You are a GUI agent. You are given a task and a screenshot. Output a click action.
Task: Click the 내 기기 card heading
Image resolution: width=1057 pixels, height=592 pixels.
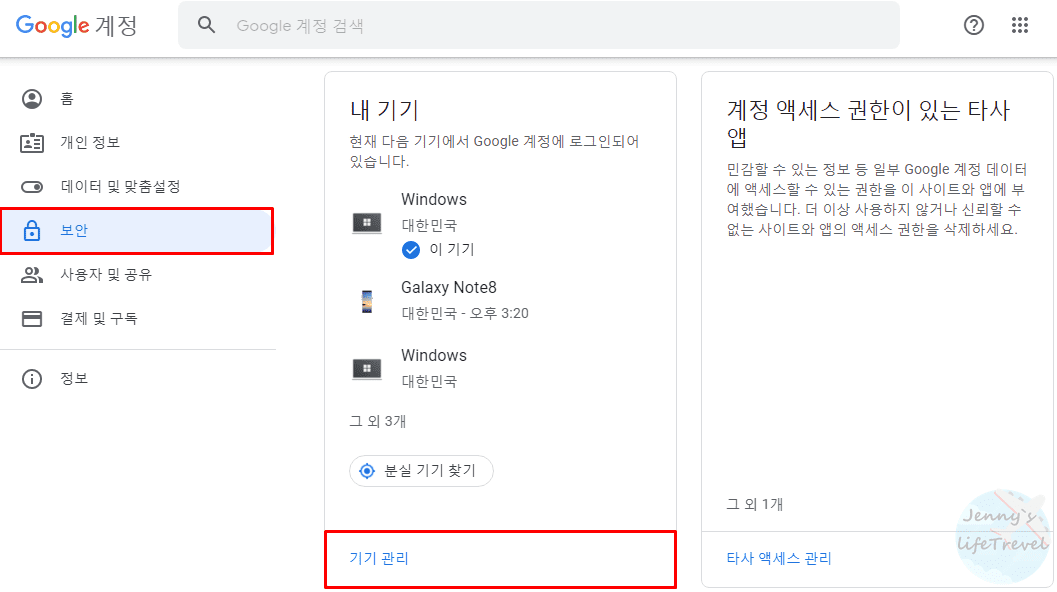384,110
